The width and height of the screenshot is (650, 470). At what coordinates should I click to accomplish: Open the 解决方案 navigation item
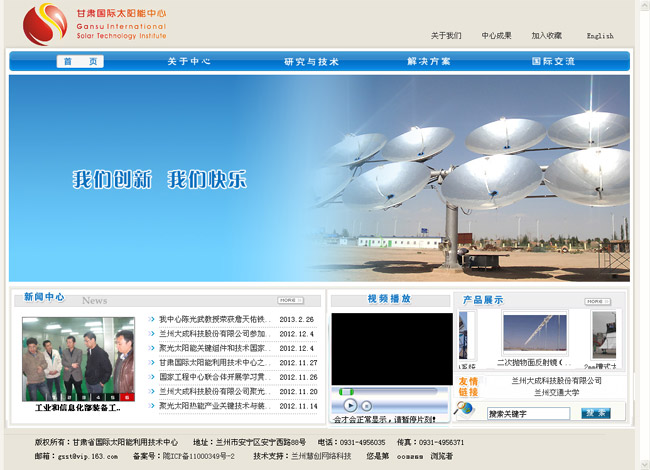pos(429,61)
